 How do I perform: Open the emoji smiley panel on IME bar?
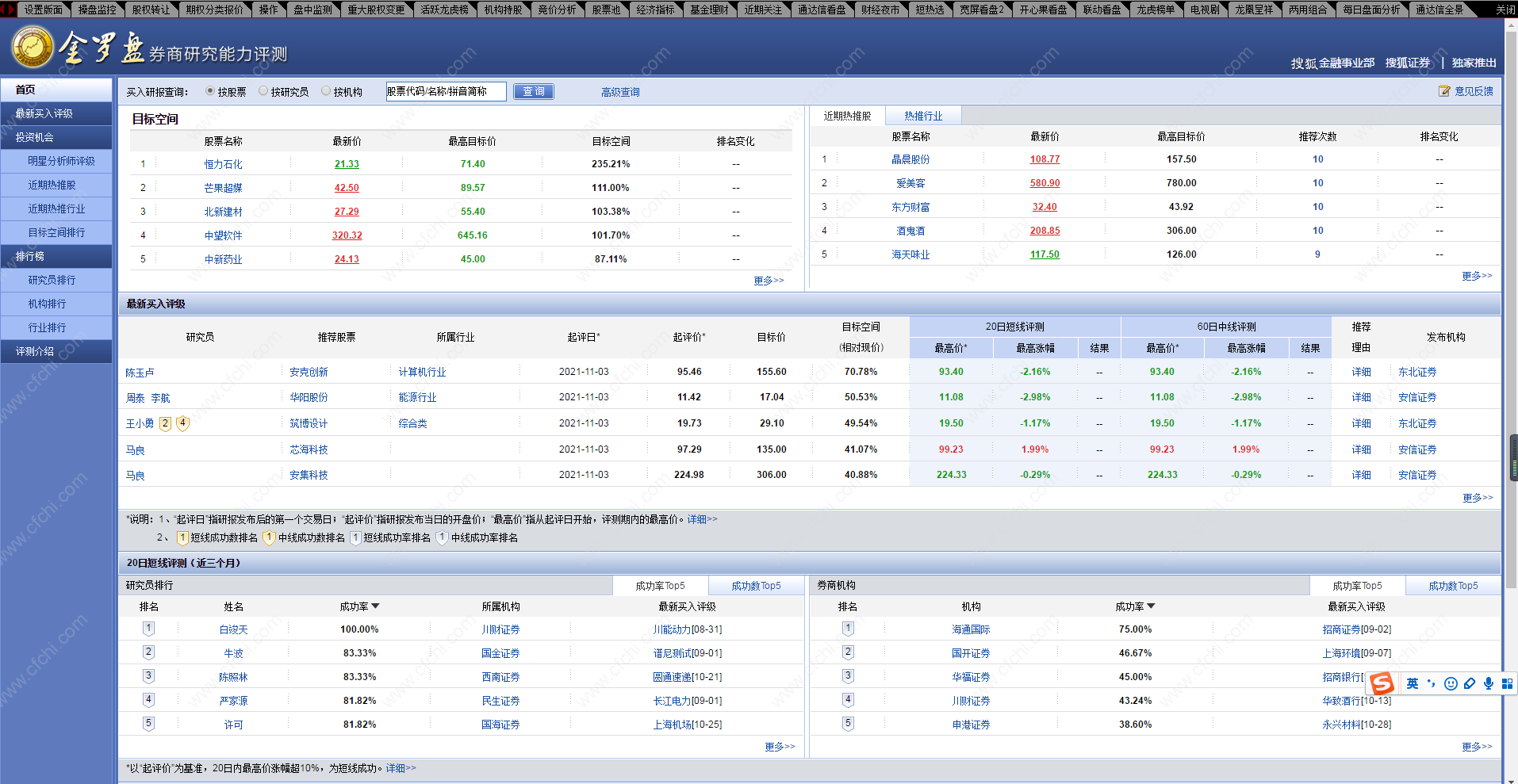point(1451,683)
